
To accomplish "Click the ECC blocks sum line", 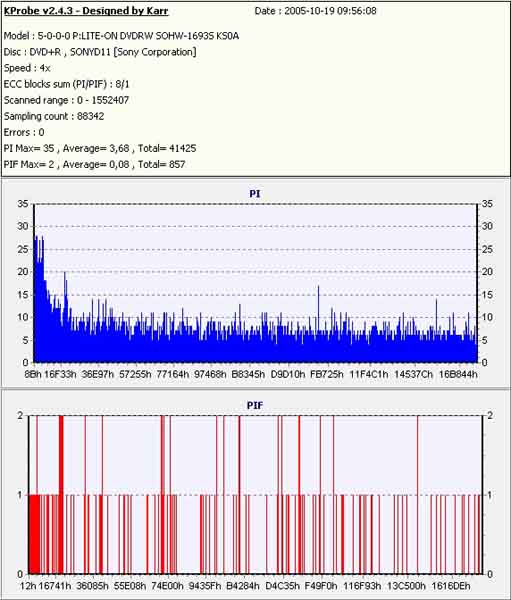I will coord(67,84).
